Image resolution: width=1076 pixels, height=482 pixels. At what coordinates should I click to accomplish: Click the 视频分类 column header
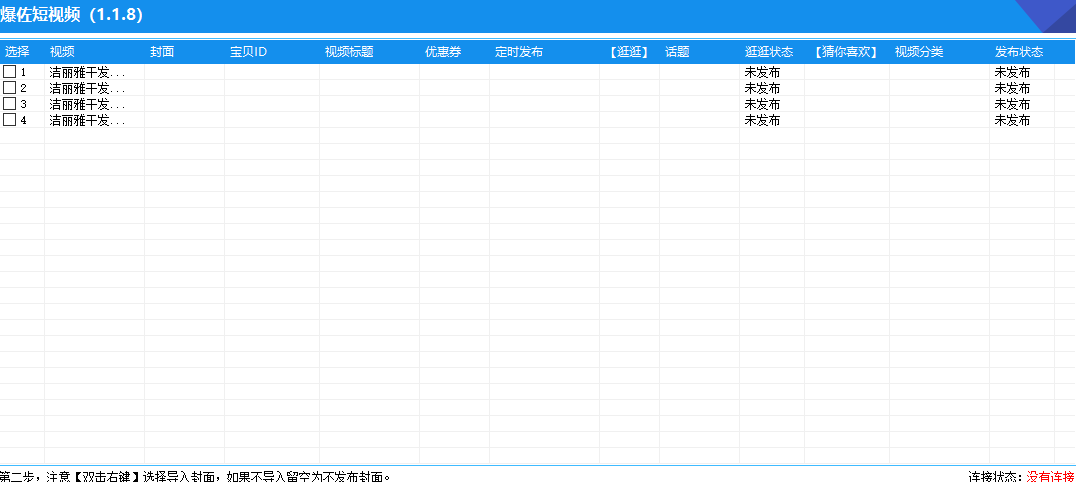coord(919,52)
